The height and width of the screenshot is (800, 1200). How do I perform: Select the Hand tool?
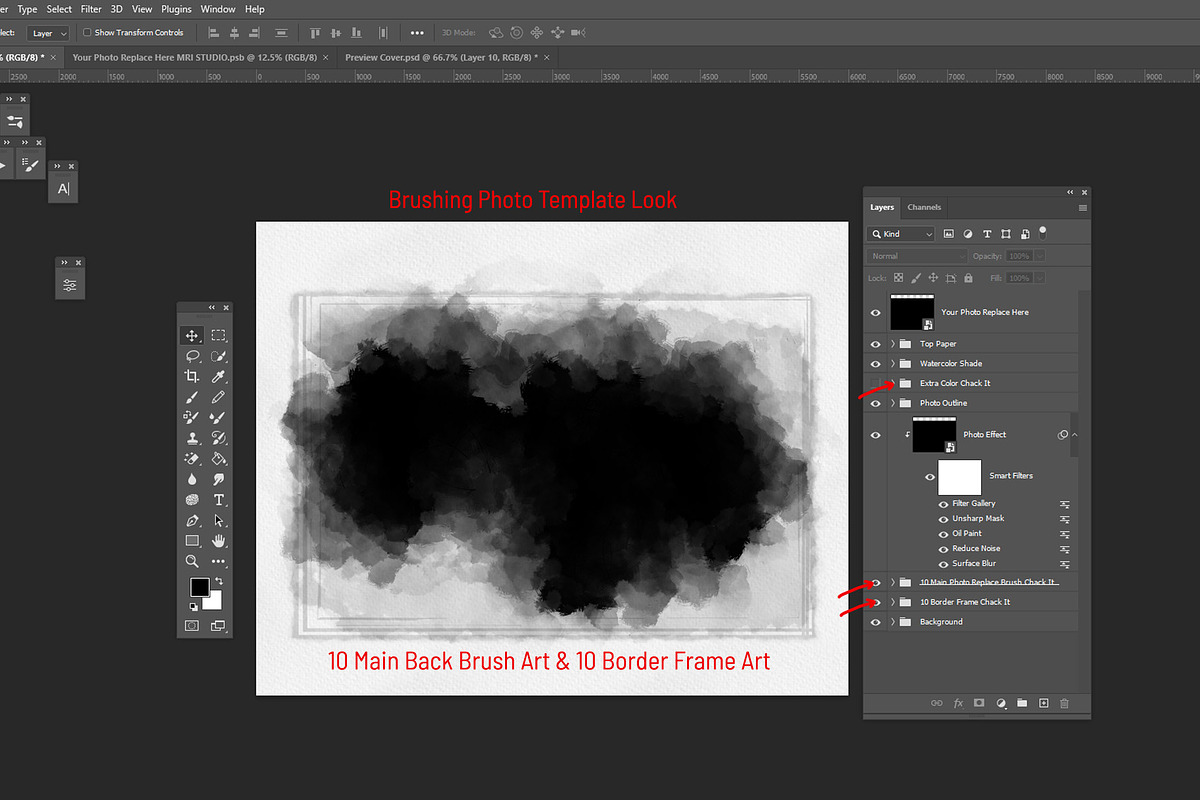click(x=218, y=541)
